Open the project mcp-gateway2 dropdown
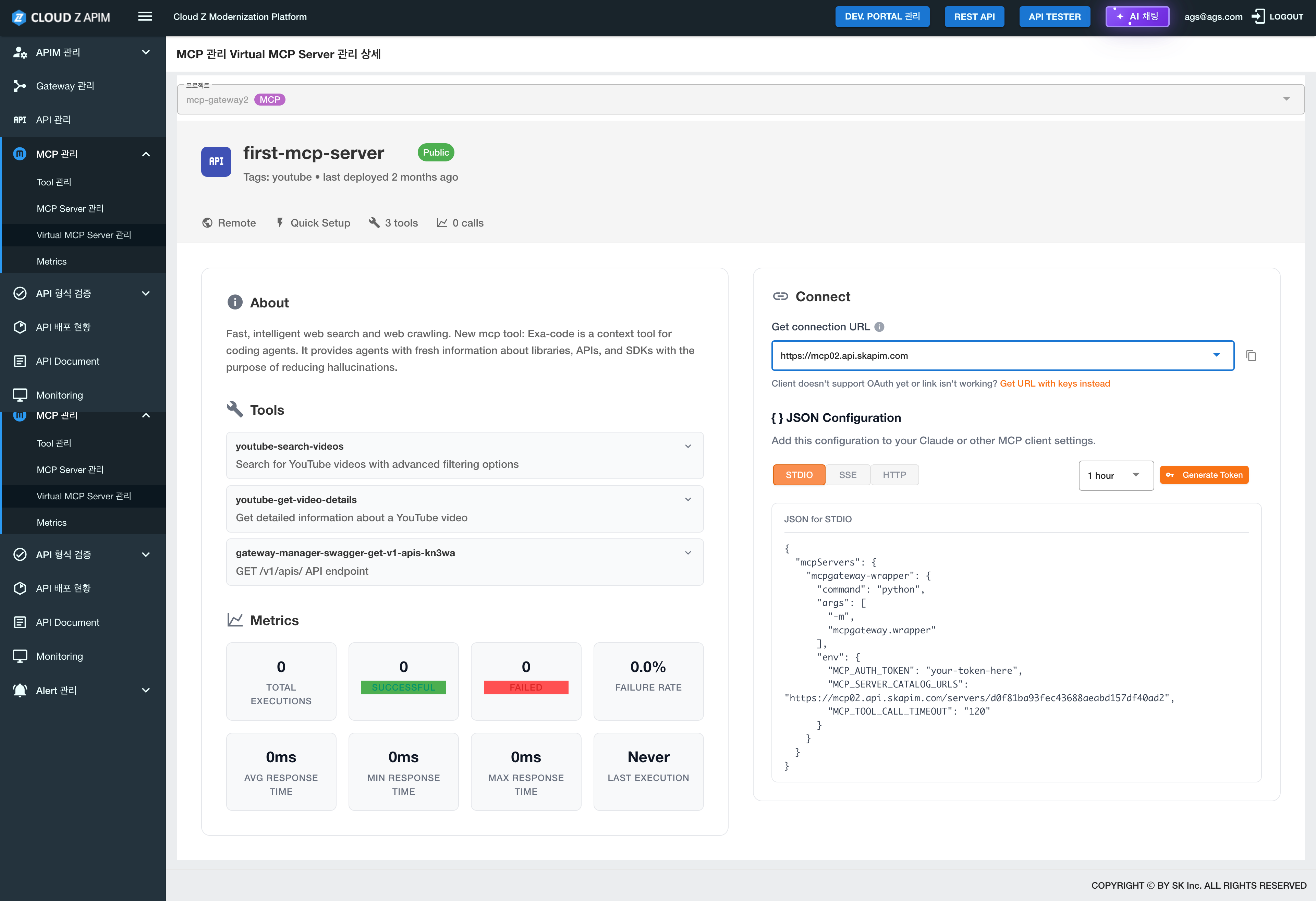Screen dimensions: 1316x901 pyautogui.click(x=1286, y=99)
